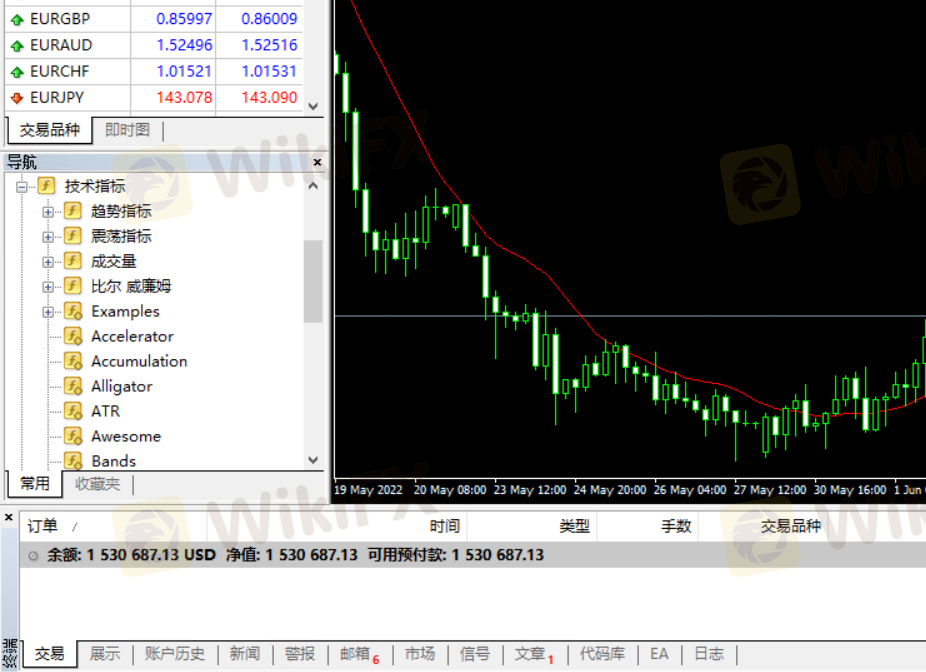Expand the 震荡指标 tree node

pos(47,236)
